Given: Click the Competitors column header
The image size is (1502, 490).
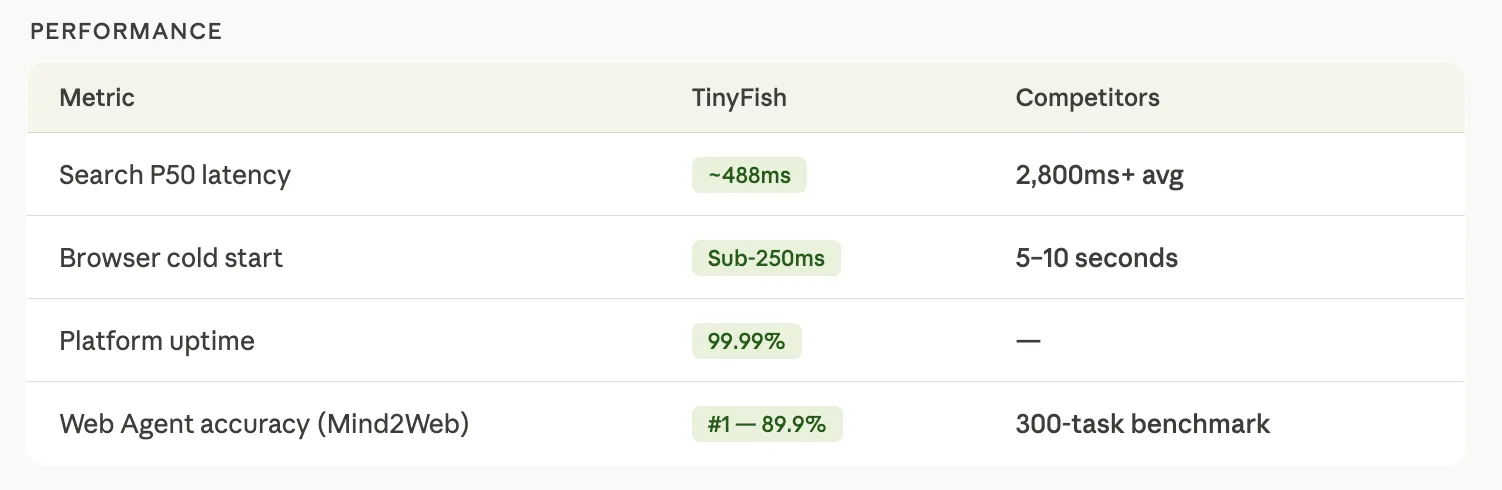Looking at the screenshot, I should pos(1087,98).
